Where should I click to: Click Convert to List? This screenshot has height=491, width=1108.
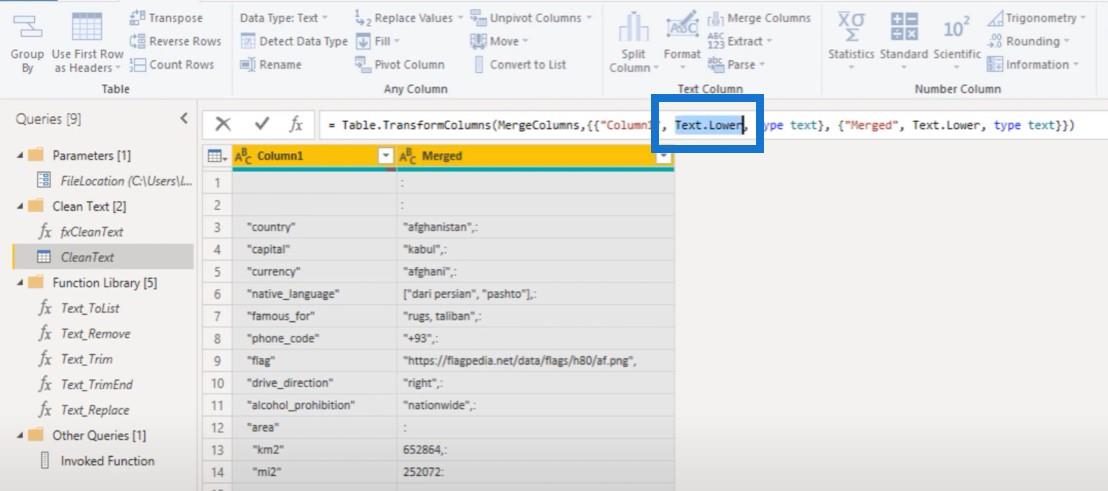pyautogui.click(x=519, y=65)
